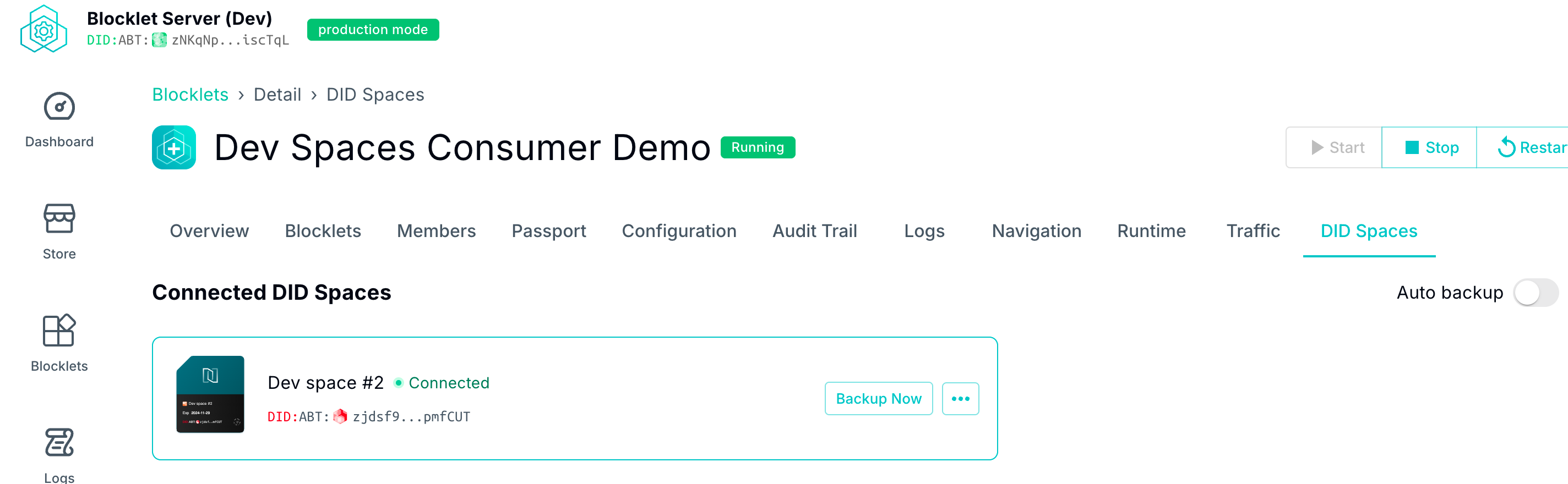The height and width of the screenshot is (484, 1568).
Task: Click the Blocklets breadcrumb link
Action: pos(190,95)
